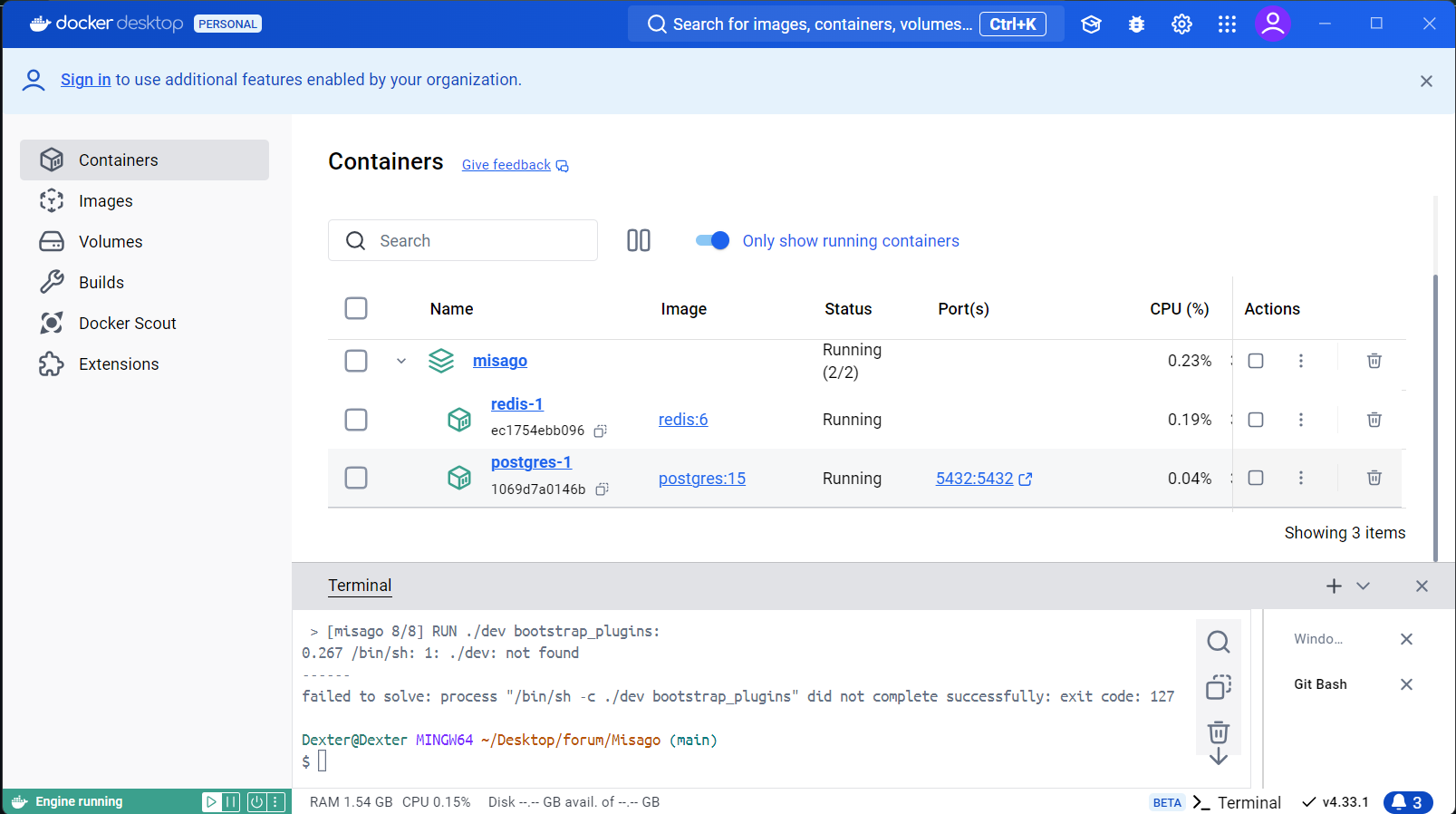Check the select-all containers checkbox in header

tap(356, 308)
